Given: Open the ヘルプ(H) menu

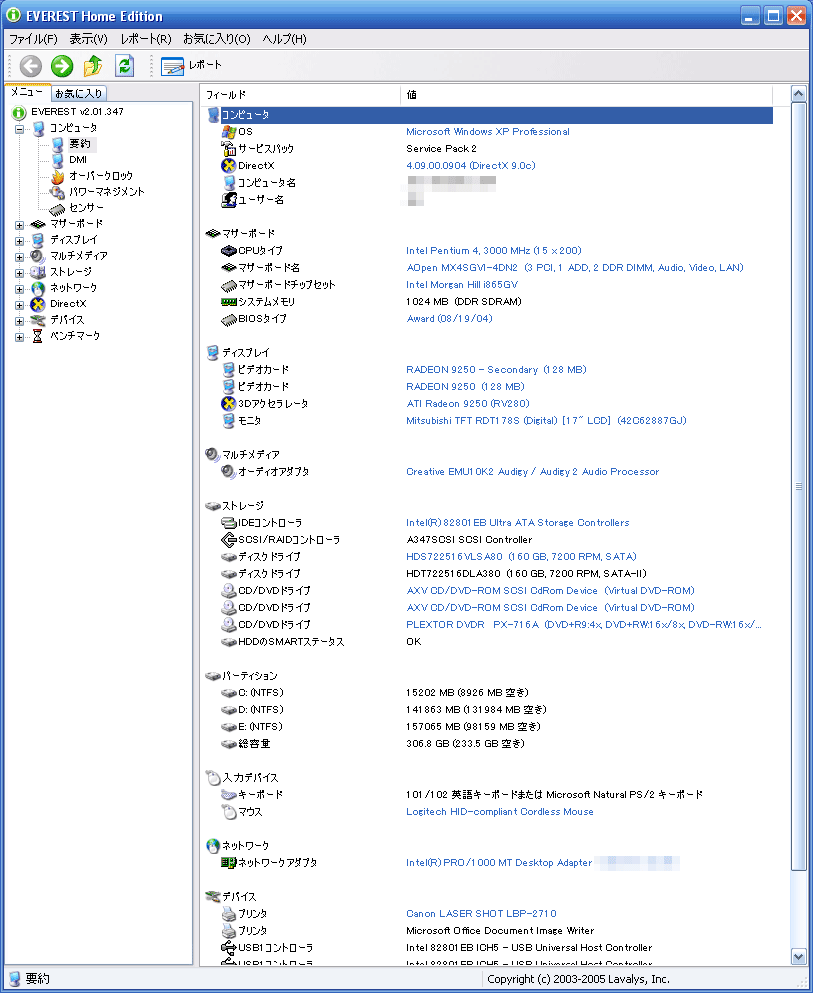Looking at the screenshot, I should (284, 39).
